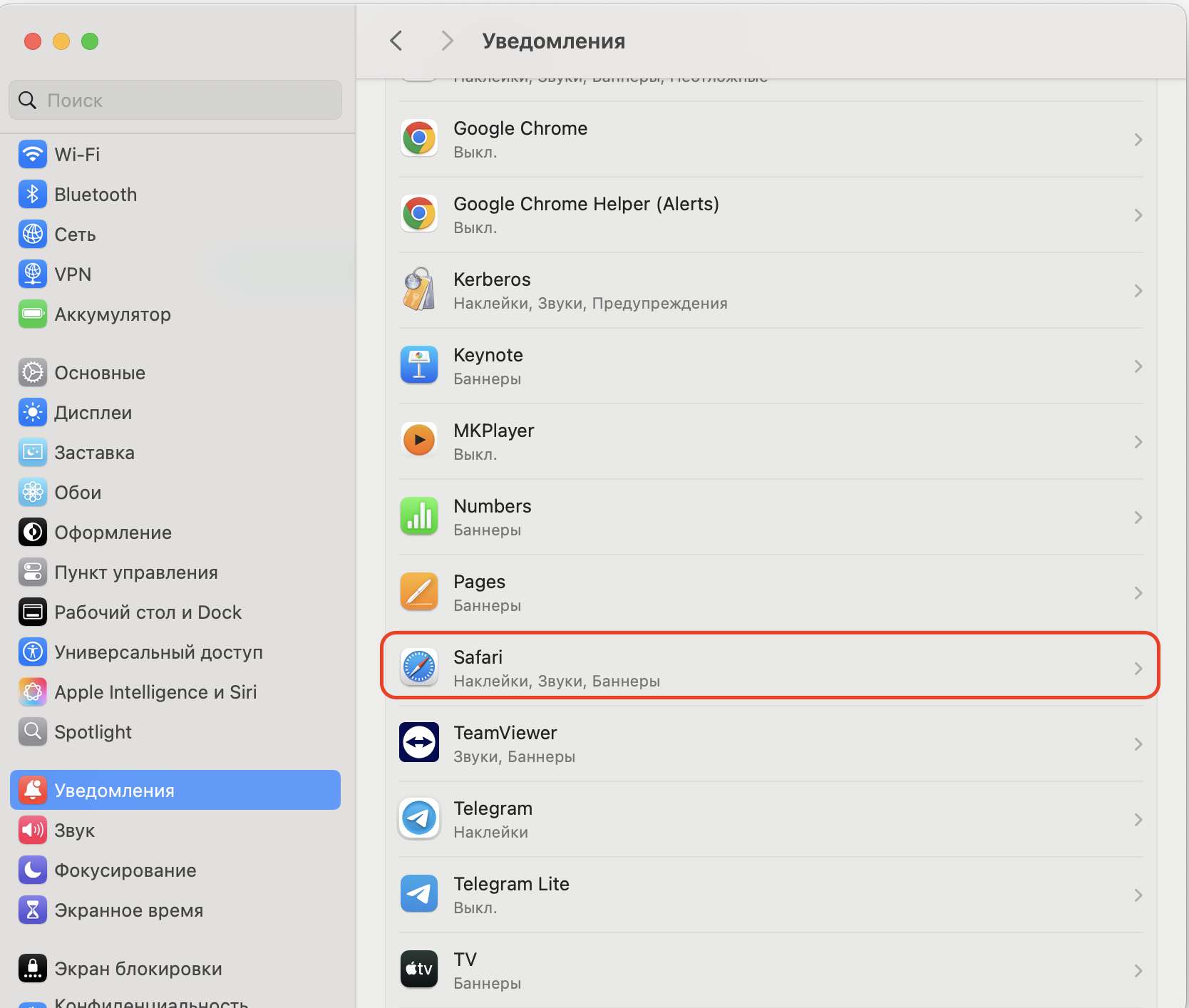
Task: Open Фокусирование settings pane
Action: [x=125, y=870]
